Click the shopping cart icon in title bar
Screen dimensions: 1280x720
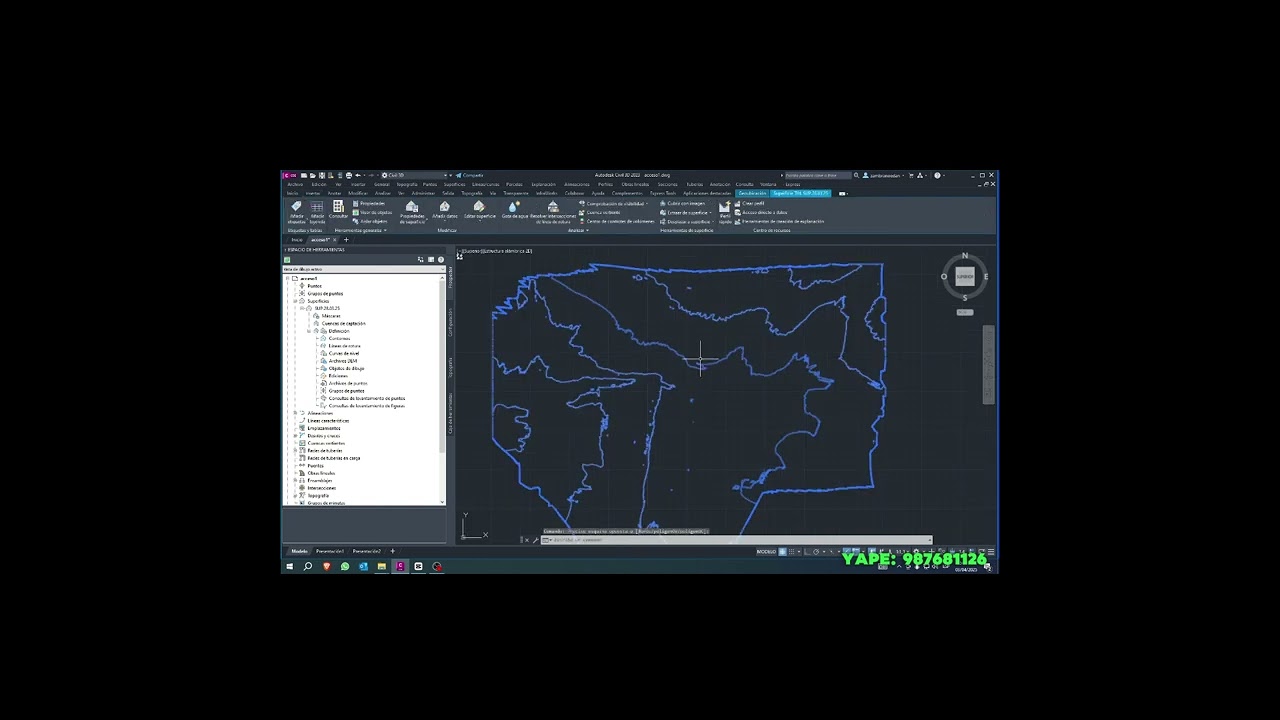(x=911, y=175)
